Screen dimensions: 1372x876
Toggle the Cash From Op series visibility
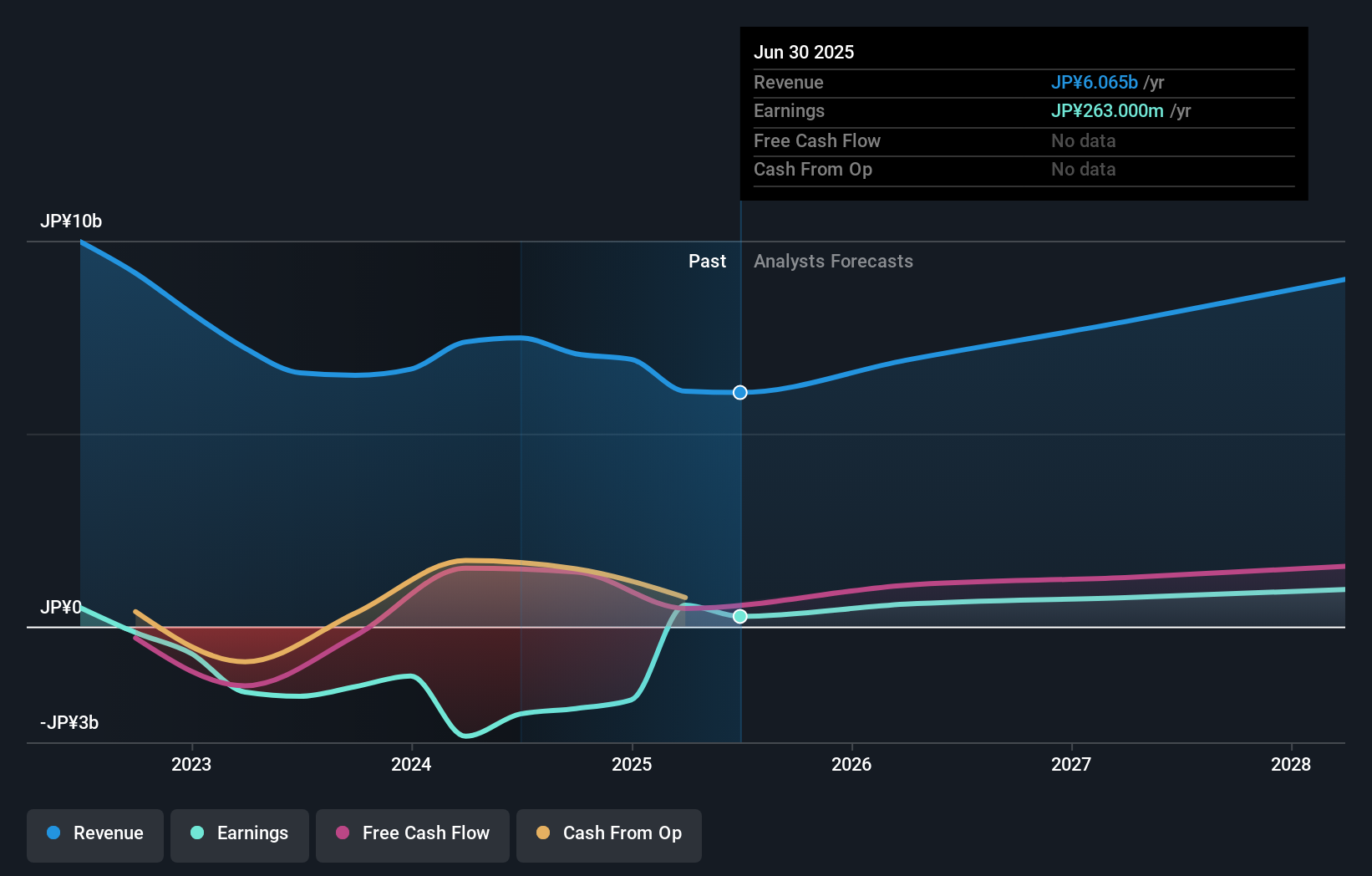pyautogui.click(x=609, y=833)
